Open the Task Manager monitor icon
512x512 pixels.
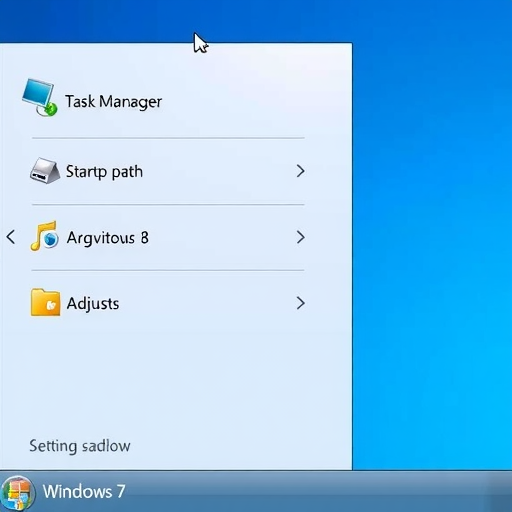tap(39, 97)
